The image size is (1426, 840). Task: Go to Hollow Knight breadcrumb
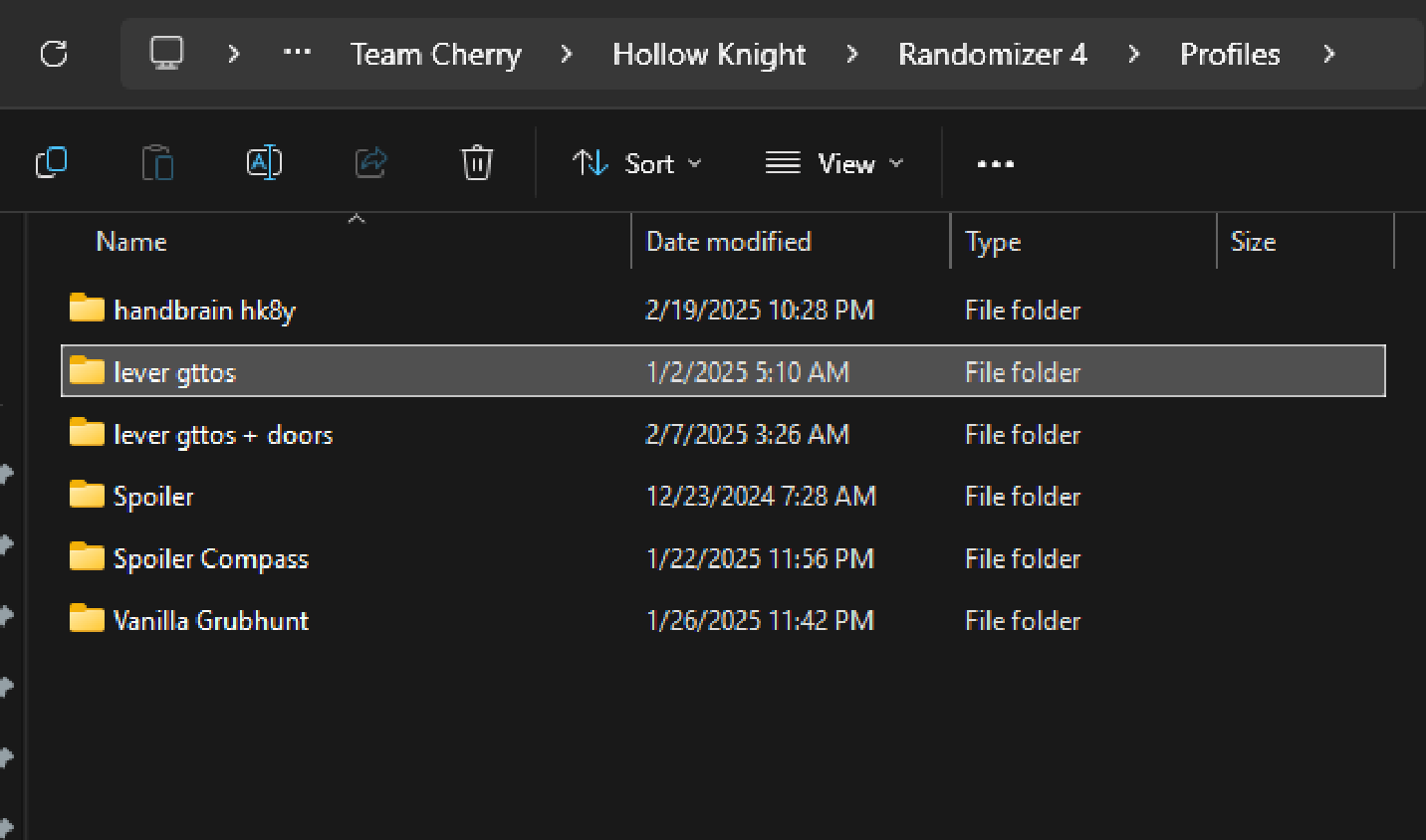[709, 54]
